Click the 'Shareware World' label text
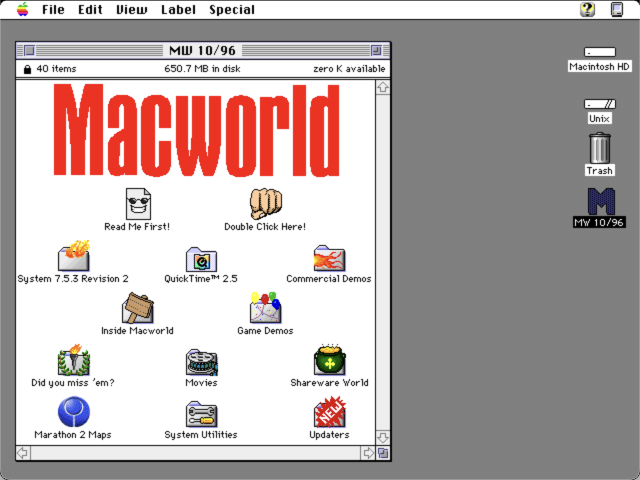The image size is (640, 480). tap(329, 382)
